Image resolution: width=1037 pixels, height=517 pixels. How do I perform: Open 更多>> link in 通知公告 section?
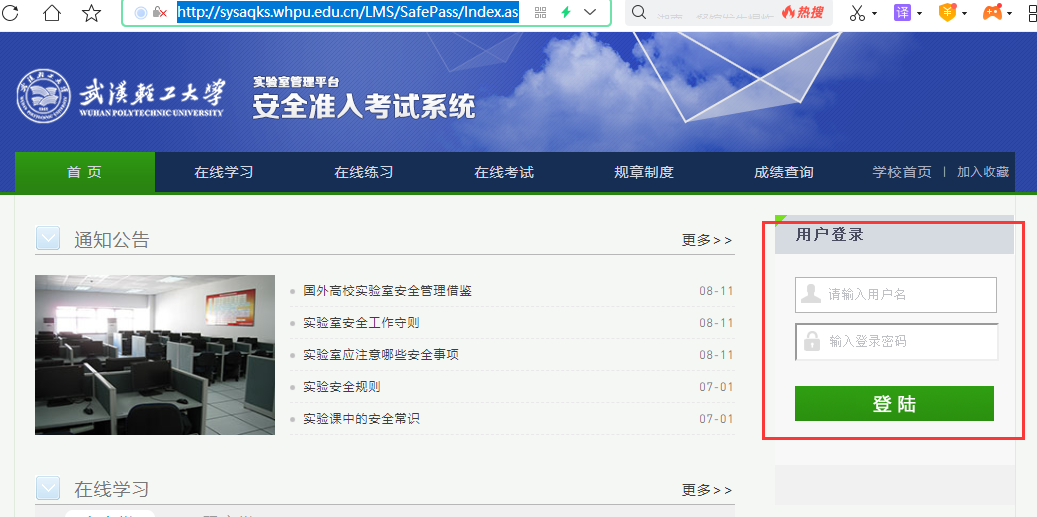click(707, 240)
